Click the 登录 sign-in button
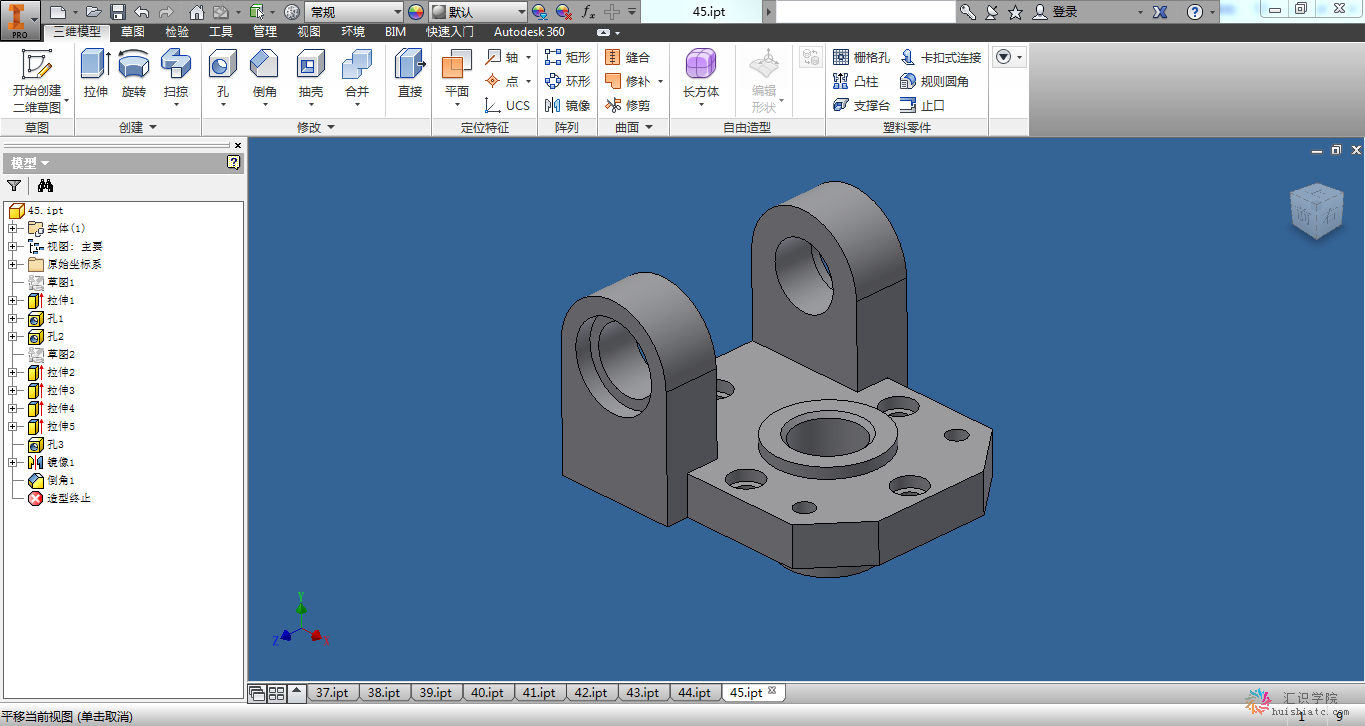1365x726 pixels. [x=1055, y=12]
